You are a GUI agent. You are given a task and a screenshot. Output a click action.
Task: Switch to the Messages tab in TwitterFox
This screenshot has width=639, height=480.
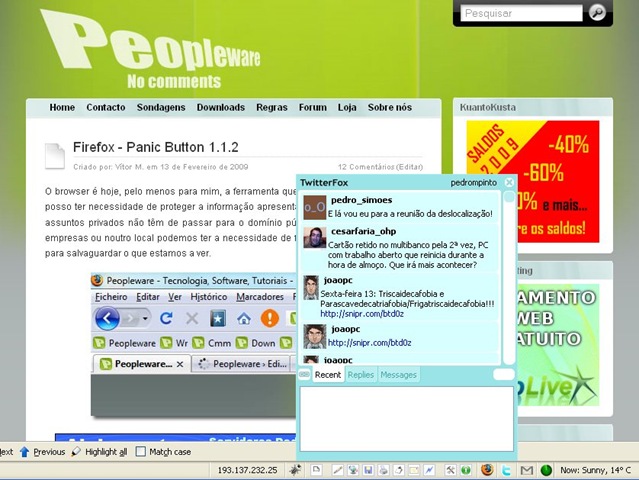pyautogui.click(x=399, y=374)
